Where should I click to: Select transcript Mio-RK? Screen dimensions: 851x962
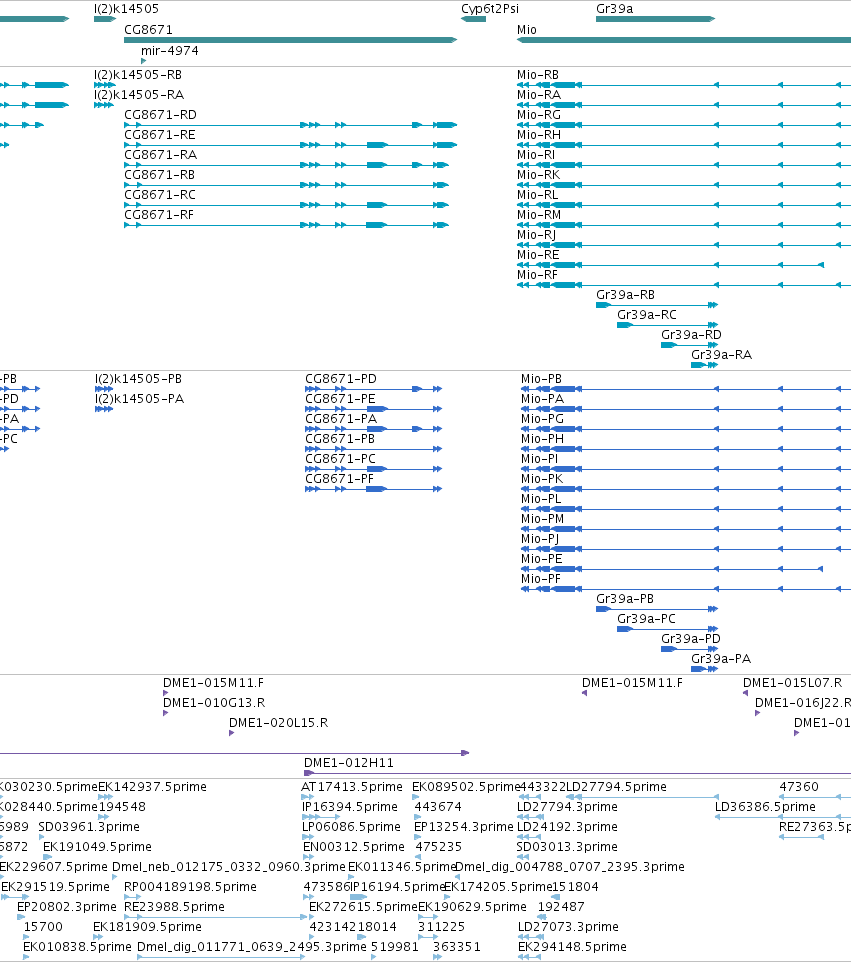pos(684,185)
